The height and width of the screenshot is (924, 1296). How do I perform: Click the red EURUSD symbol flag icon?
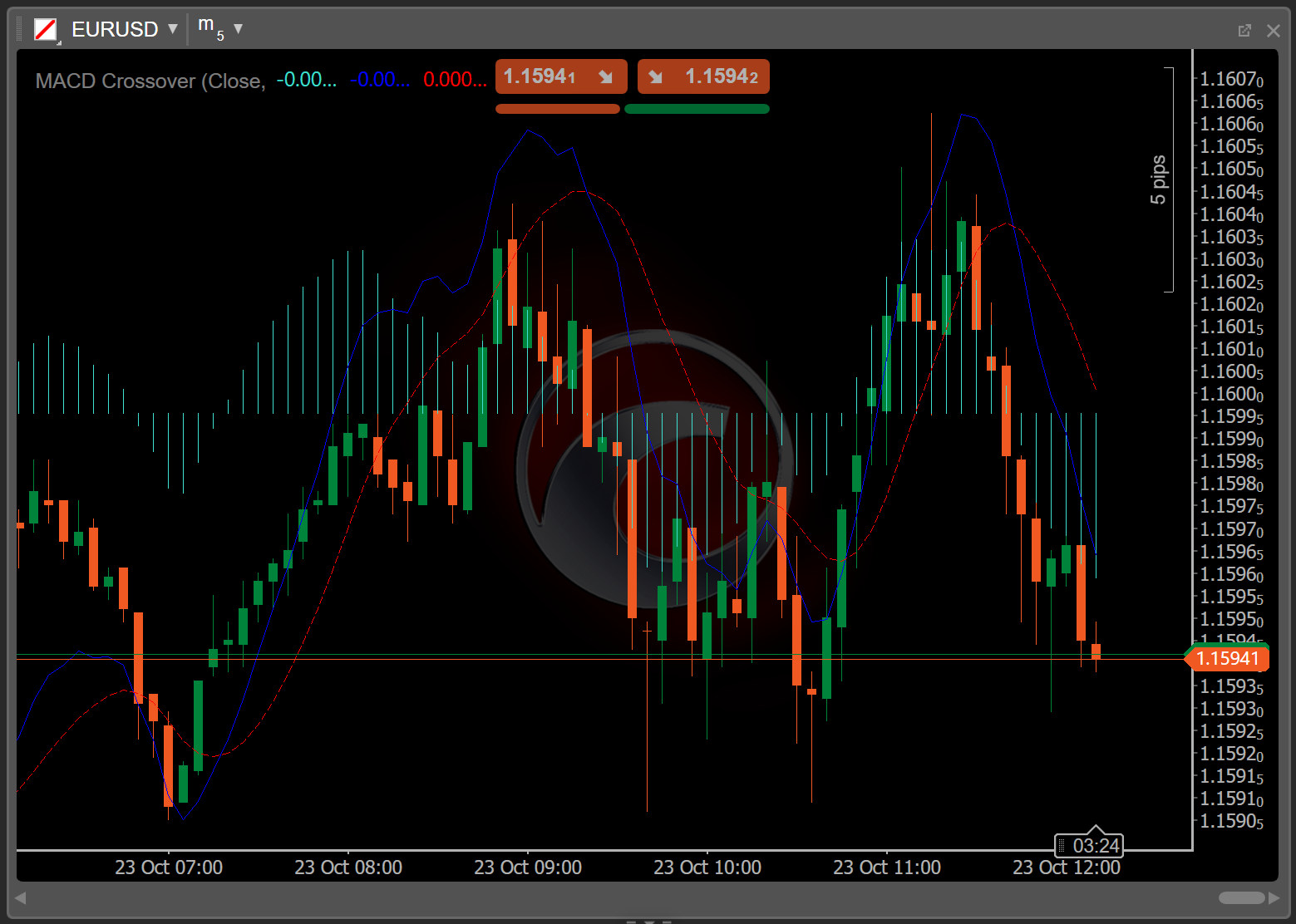[x=47, y=29]
